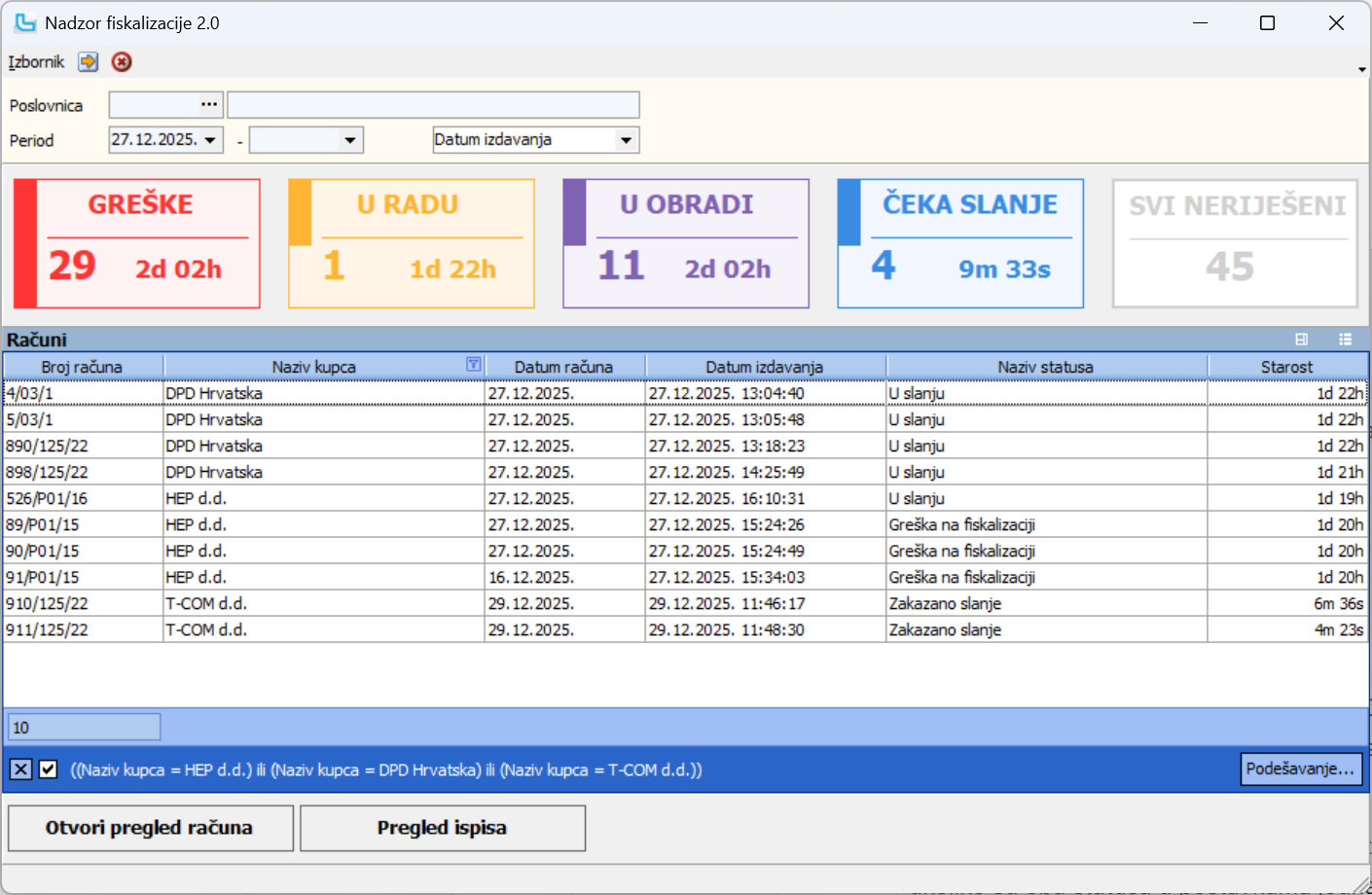Open the Period start date dropdown
1372x895 pixels.
(211, 140)
